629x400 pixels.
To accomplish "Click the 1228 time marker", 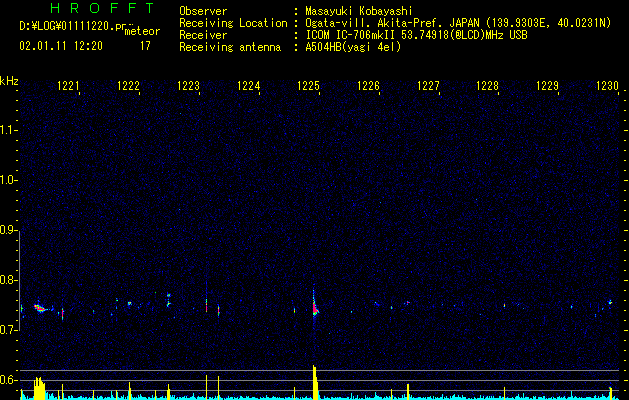I will [487, 86].
